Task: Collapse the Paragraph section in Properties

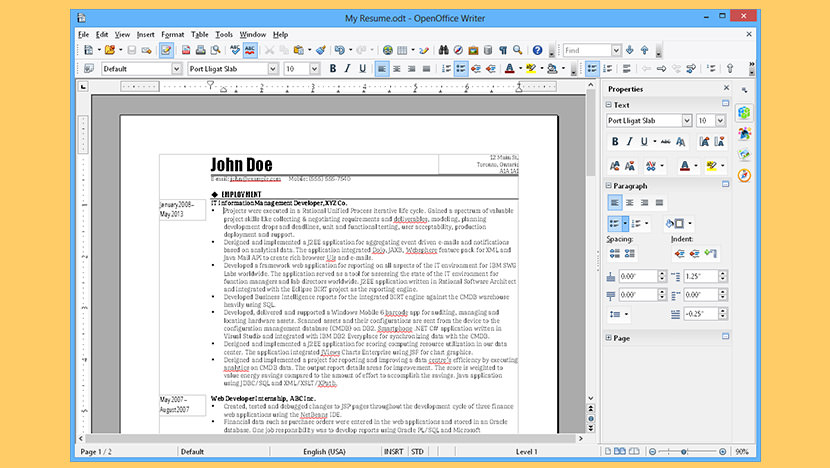Action: click(x=609, y=186)
